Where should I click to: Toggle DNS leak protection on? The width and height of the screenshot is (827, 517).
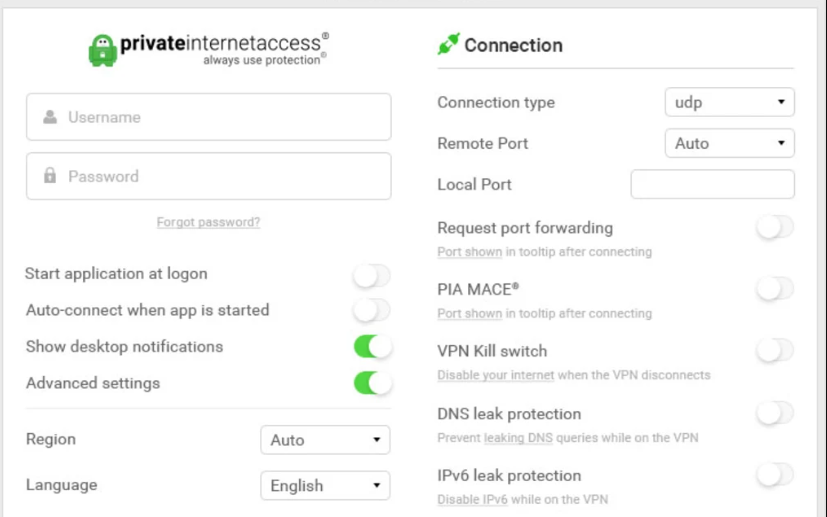tap(775, 413)
